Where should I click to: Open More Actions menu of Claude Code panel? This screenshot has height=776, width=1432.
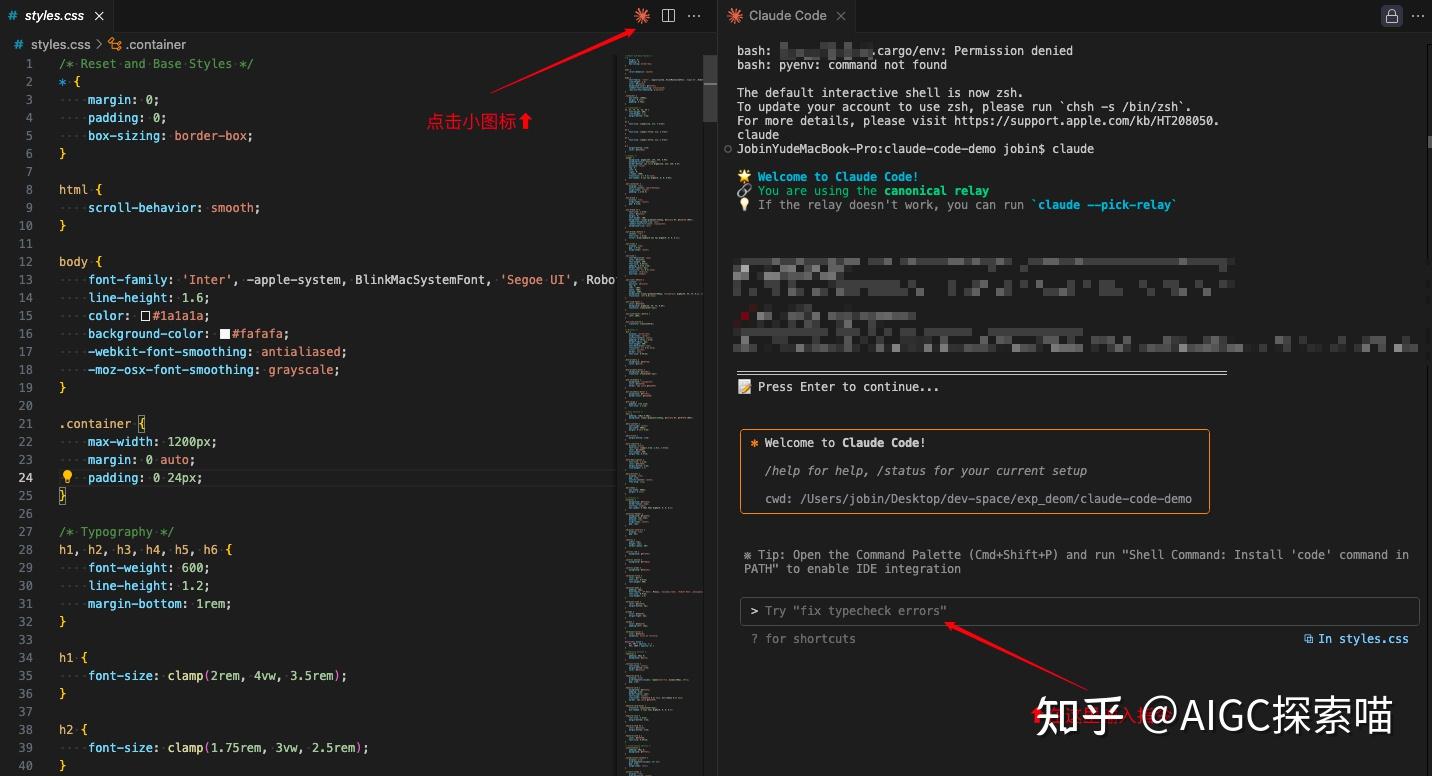(1418, 16)
